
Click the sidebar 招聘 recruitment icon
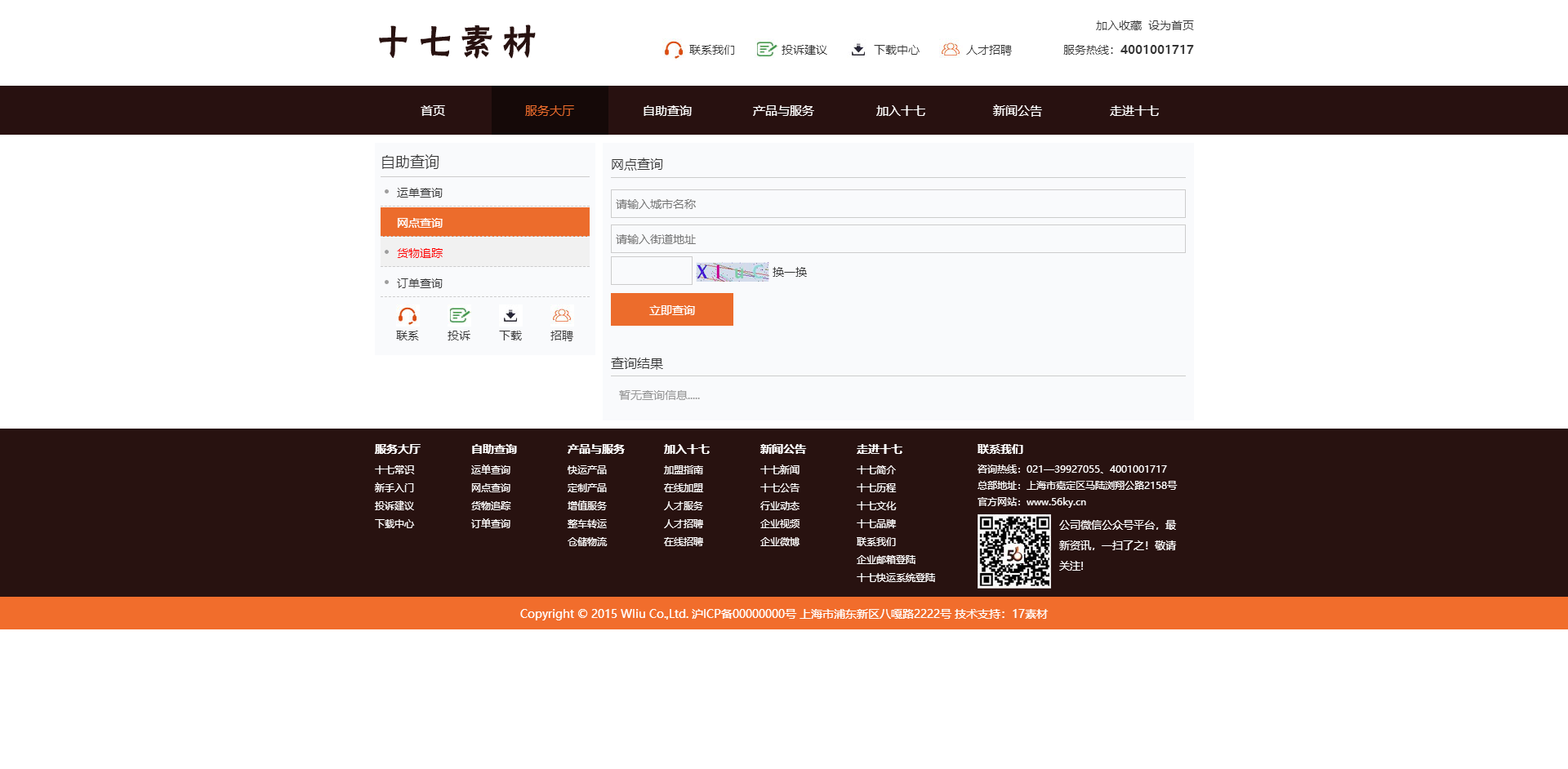[562, 316]
